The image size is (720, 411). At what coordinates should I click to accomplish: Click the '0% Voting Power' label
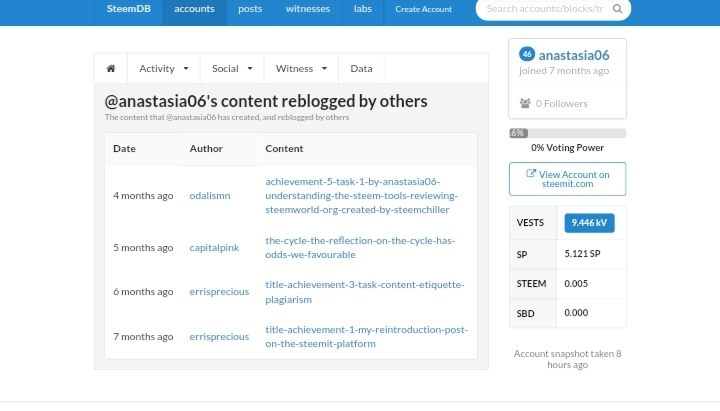point(568,148)
